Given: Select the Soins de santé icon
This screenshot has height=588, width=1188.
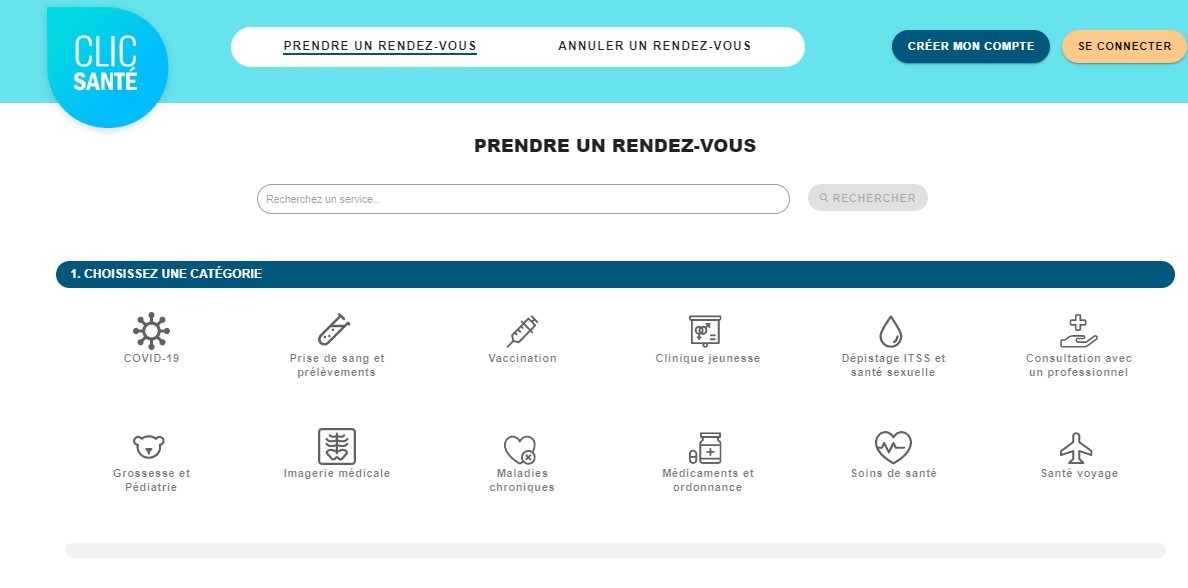Looking at the screenshot, I should [x=893, y=445].
